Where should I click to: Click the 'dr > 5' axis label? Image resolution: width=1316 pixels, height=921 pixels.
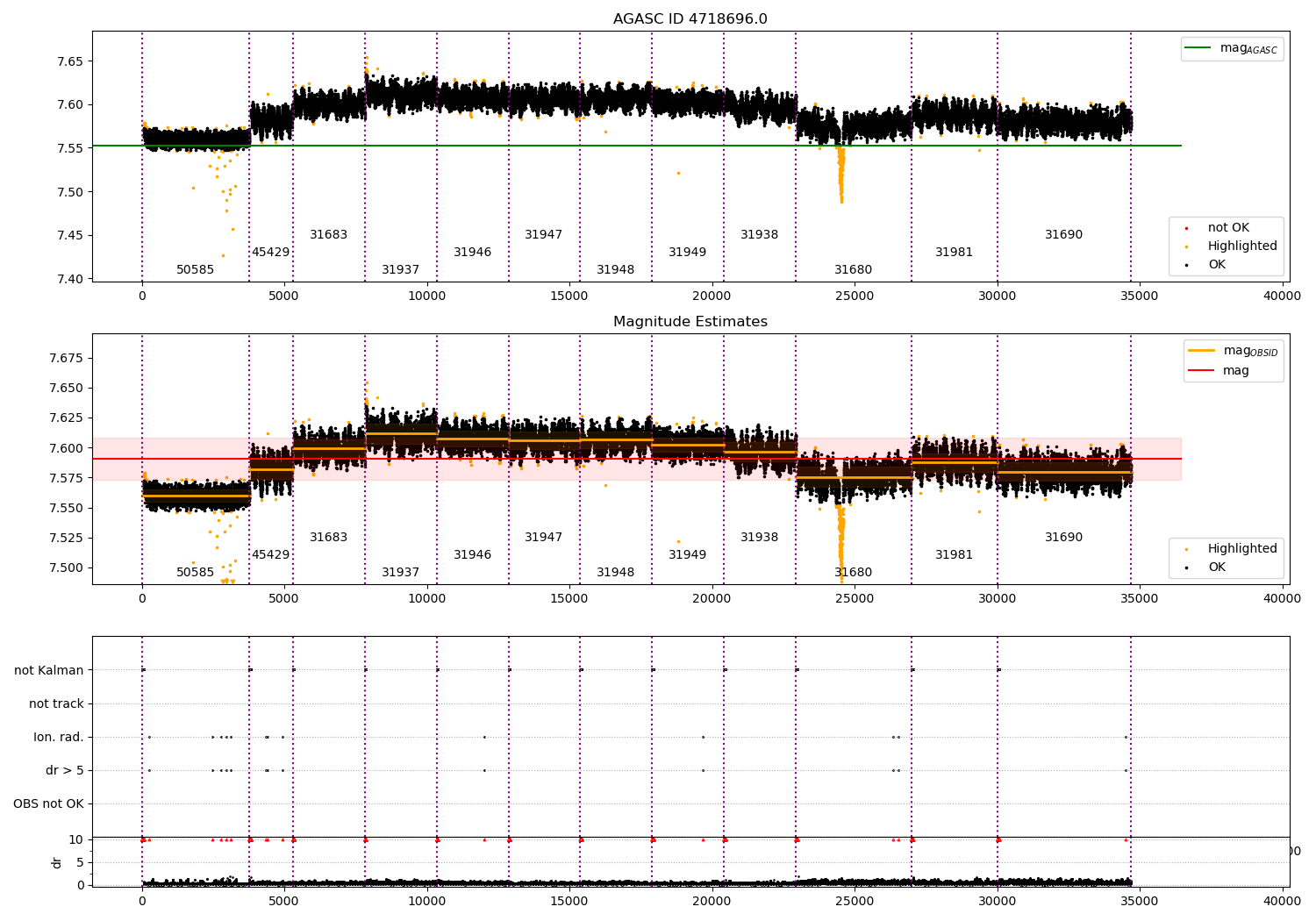click(x=65, y=770)
